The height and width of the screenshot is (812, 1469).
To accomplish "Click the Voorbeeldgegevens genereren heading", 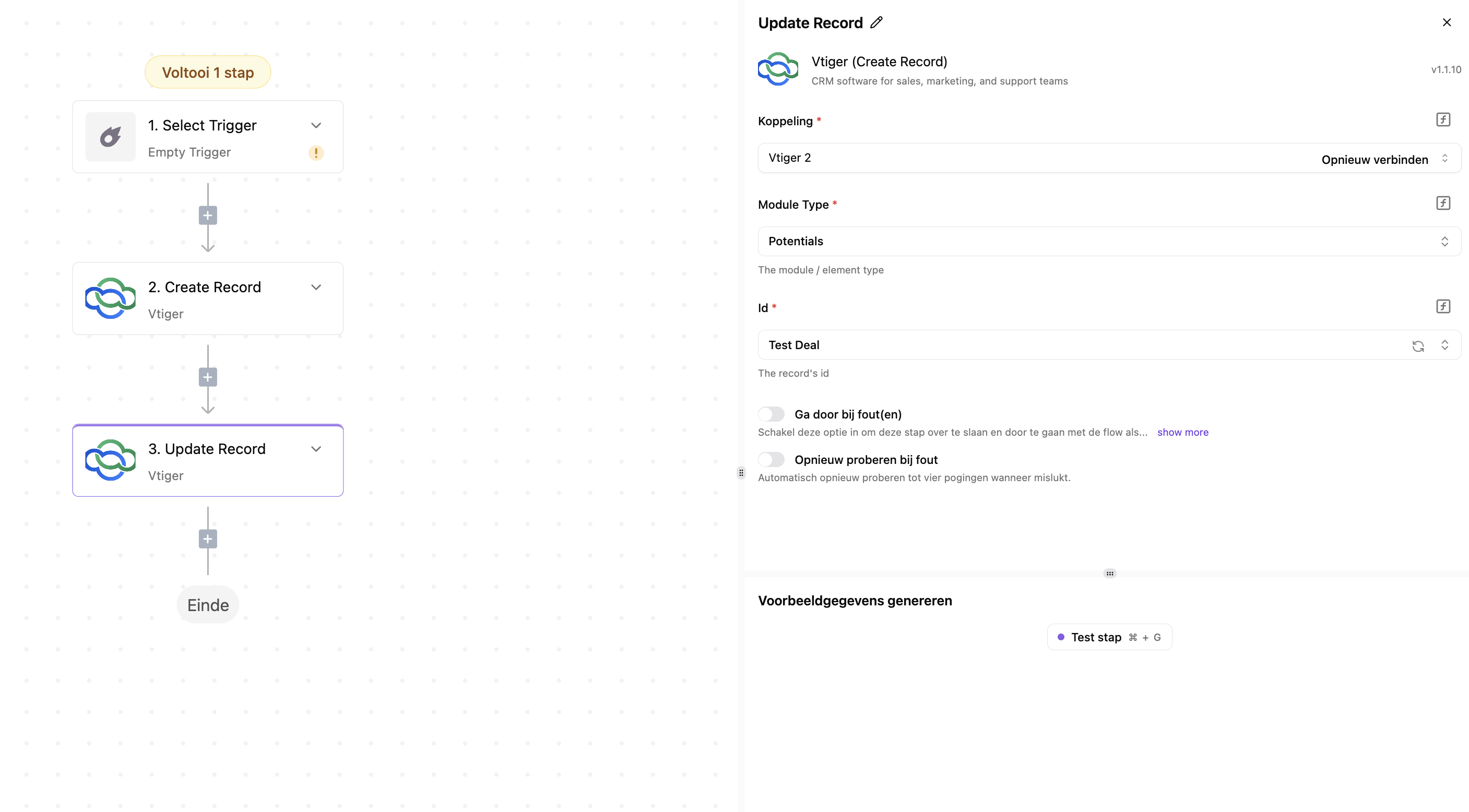I will pyautogui.click(x=855, y=601).
